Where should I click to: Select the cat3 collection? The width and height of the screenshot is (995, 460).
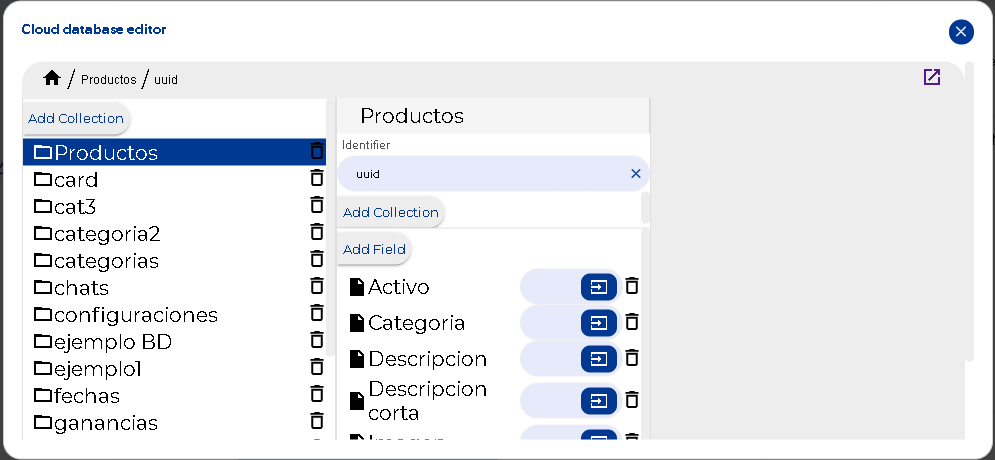[x=175, y=207]
